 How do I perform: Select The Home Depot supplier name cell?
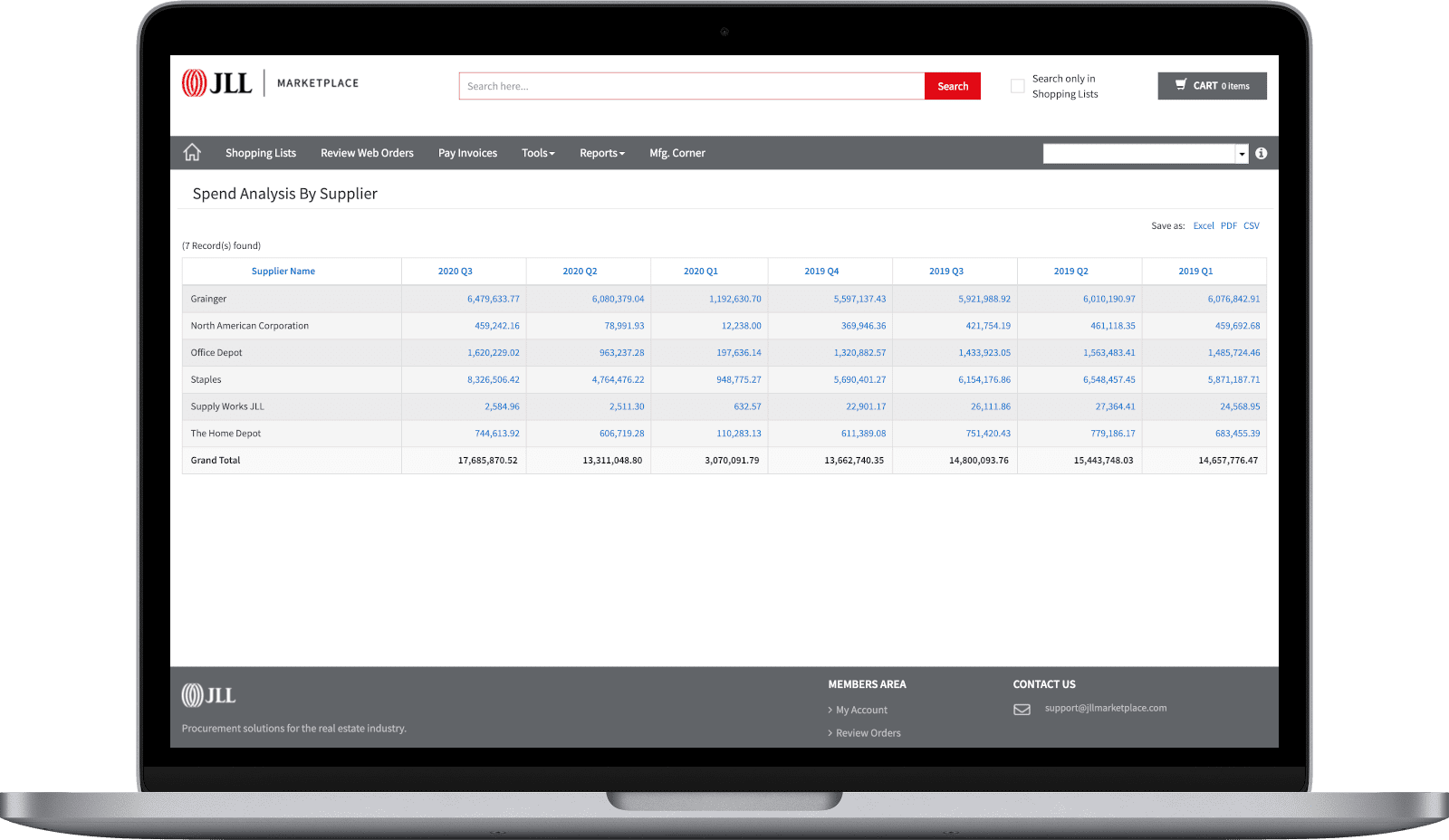[x=292, y=434]
